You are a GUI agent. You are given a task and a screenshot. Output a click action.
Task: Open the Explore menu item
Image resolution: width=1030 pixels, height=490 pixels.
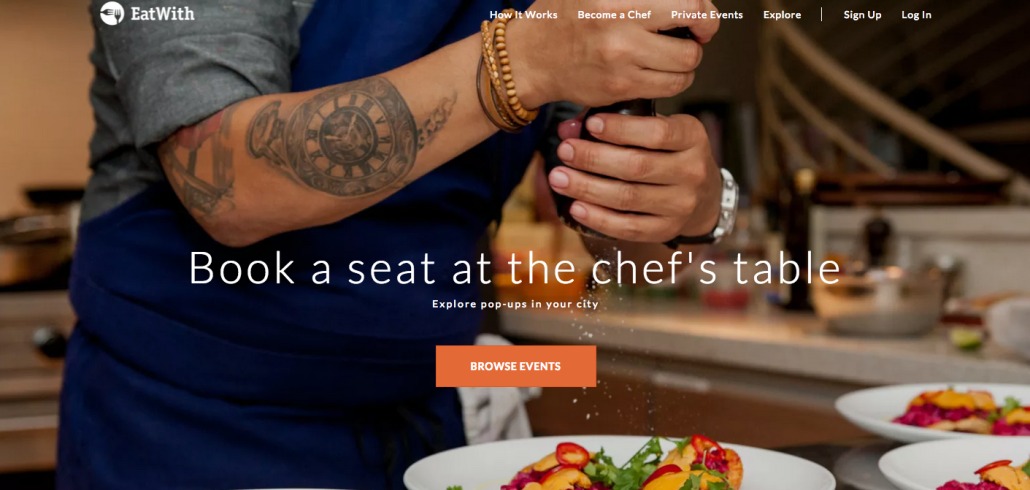pyautogui.click(x=782, y=14)
